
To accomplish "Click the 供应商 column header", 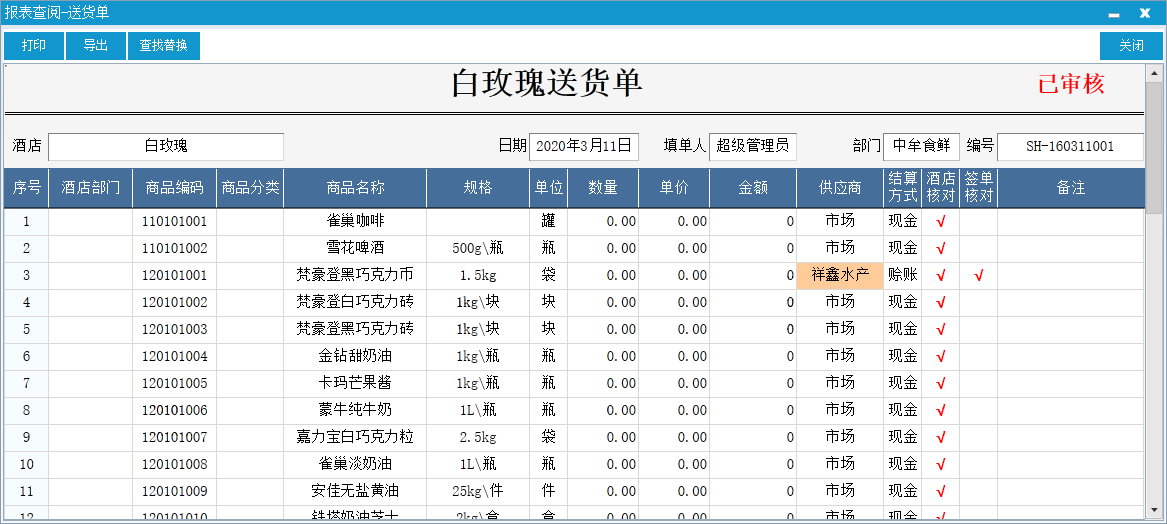I will coord(840,188).
